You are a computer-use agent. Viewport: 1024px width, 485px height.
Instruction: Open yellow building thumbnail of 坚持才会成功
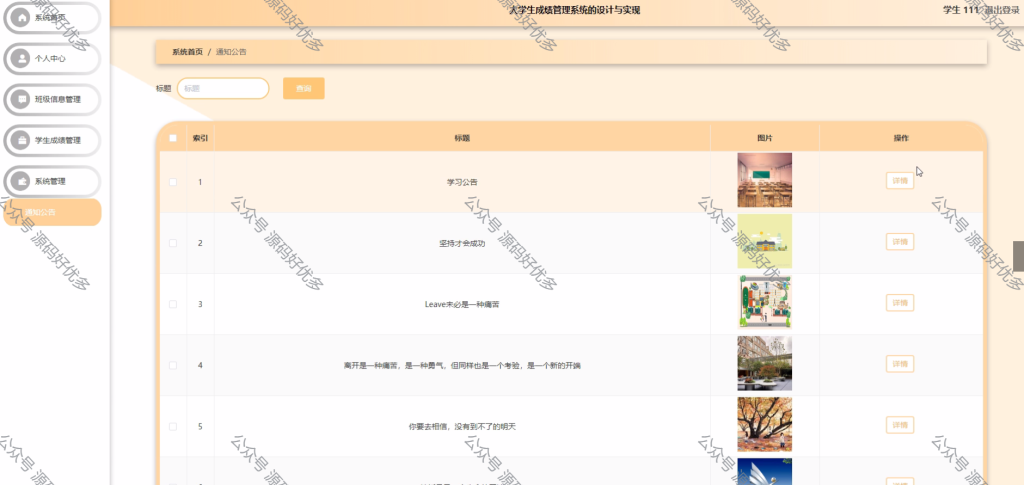pyautogui.click(x=765, y=242)
